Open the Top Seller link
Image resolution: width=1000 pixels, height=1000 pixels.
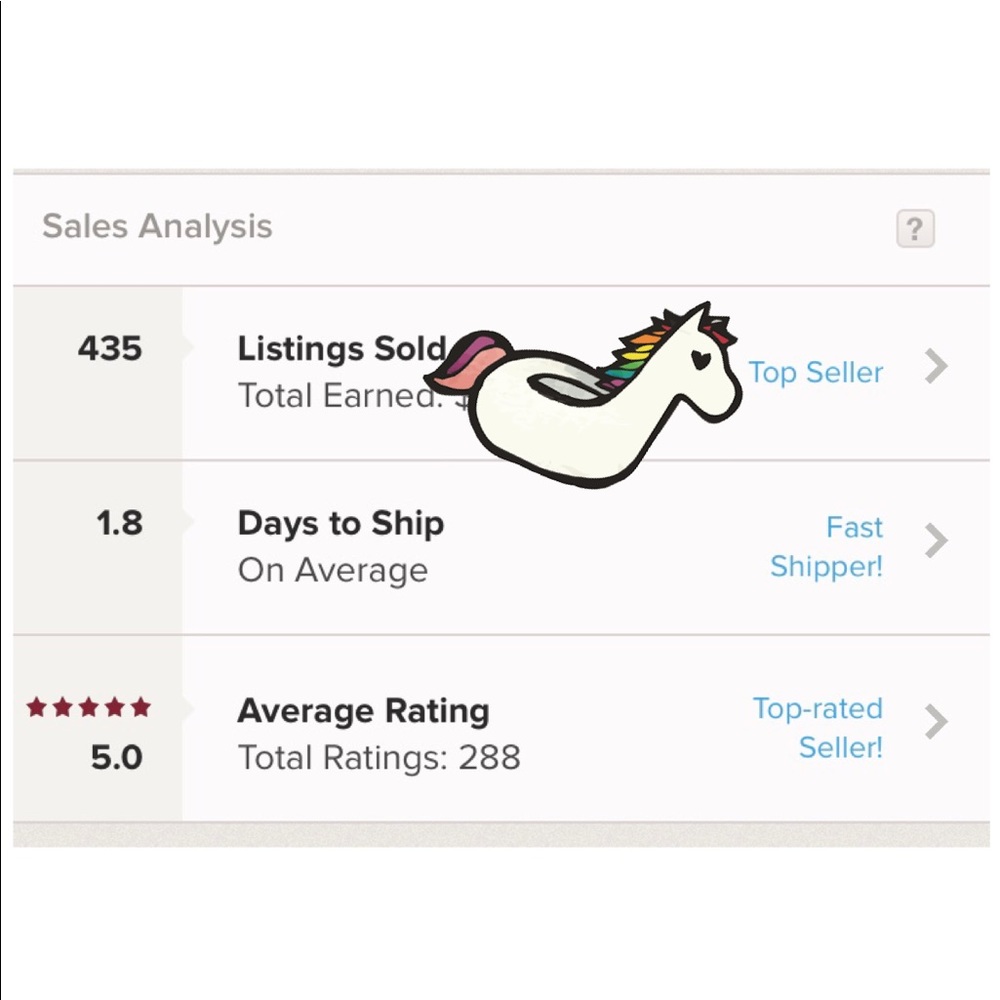816,373
